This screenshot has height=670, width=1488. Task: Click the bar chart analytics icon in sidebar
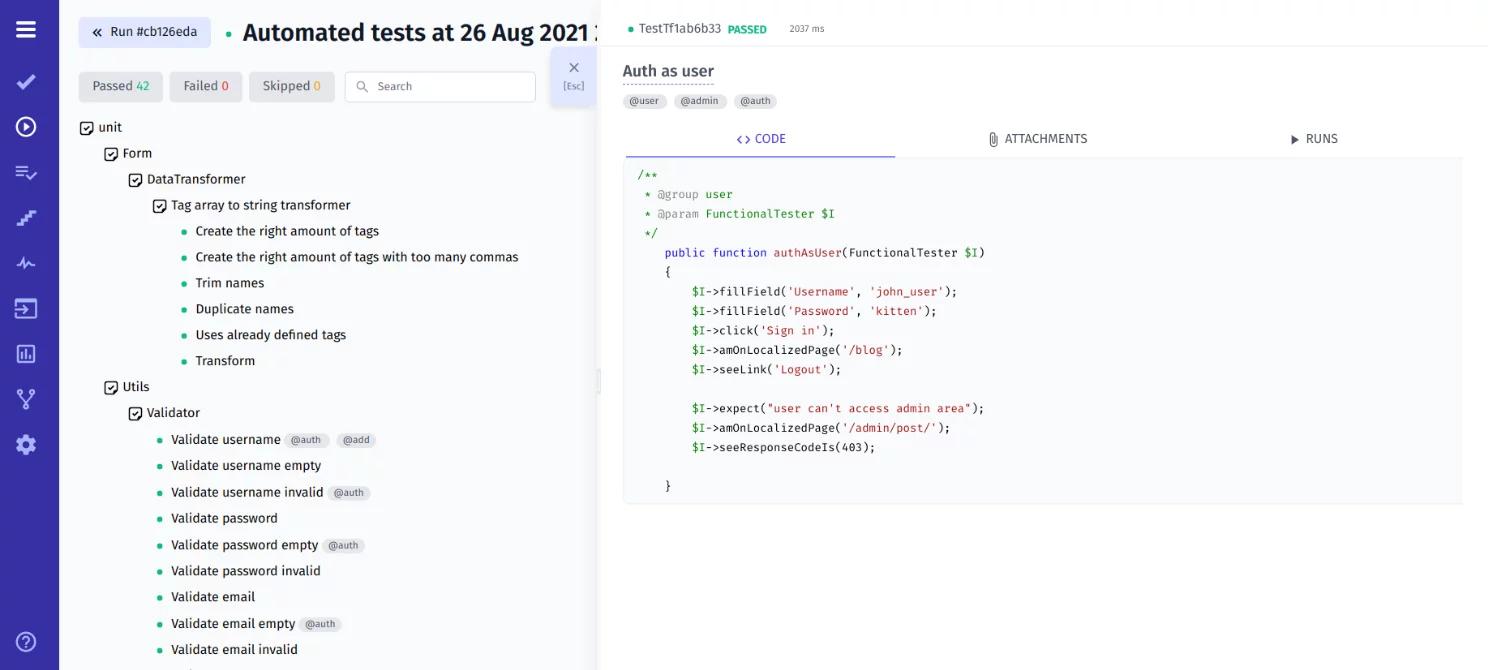pos(26,354)
